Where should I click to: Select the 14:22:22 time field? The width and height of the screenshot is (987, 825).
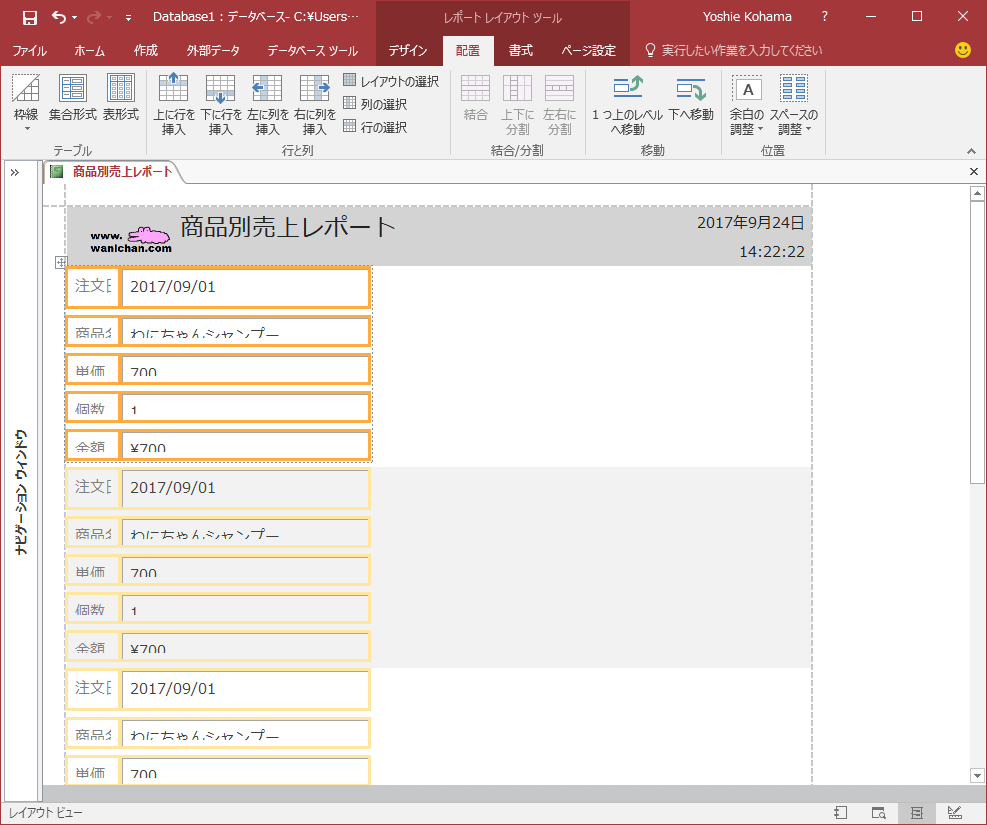click(772, 252)
